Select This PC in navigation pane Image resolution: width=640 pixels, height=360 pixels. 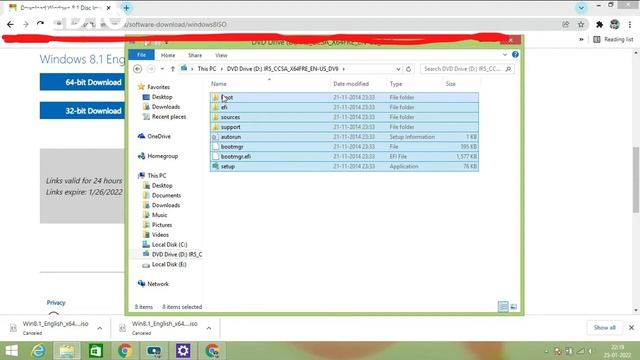click(152, 176)
